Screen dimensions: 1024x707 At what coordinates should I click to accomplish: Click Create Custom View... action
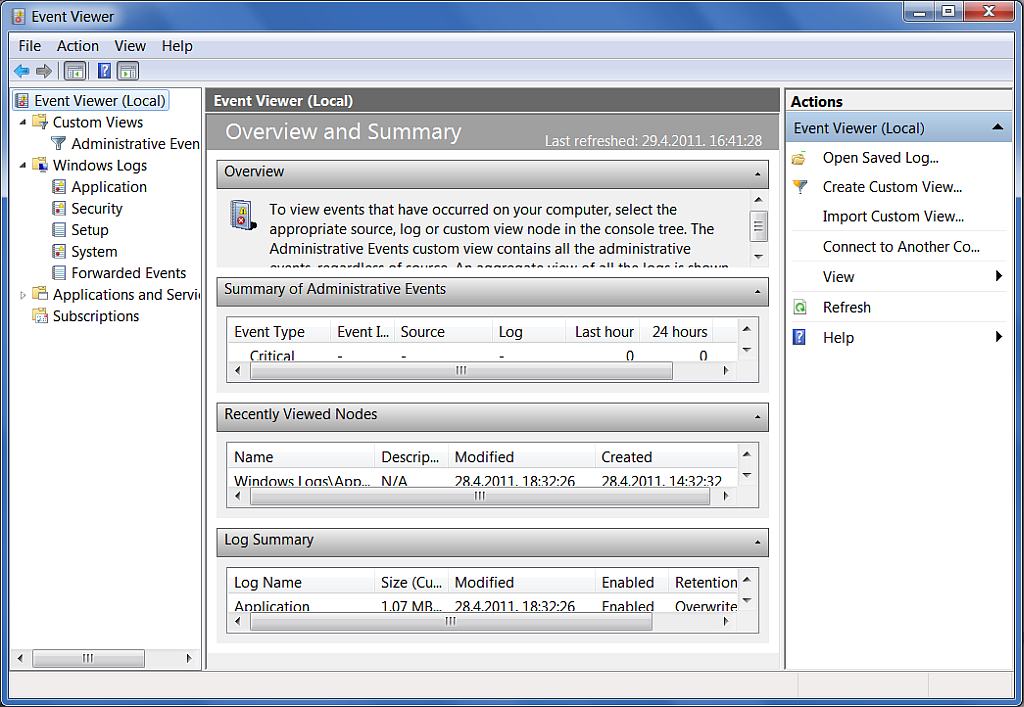tap(892, 187)
